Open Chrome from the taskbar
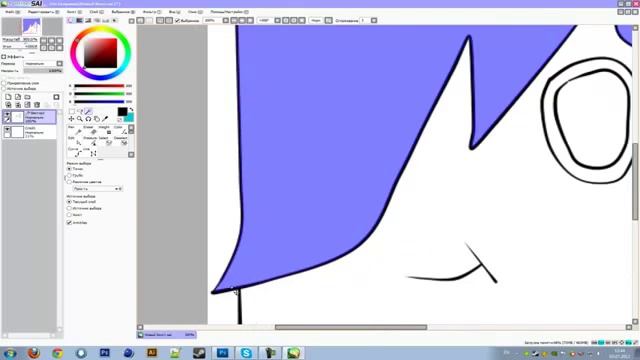The image size is (640, 360). pos(58,353)
